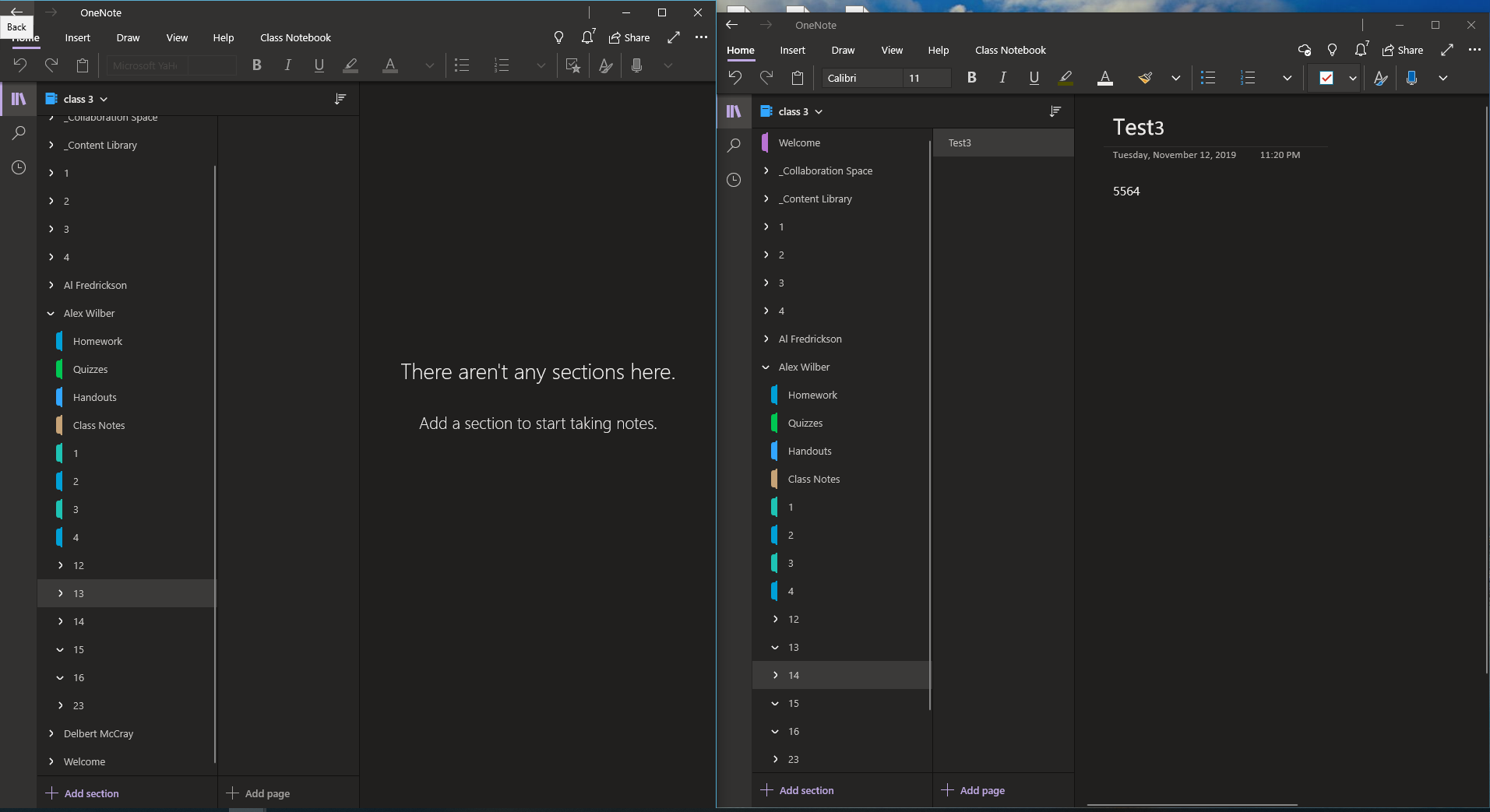Open the Draw tab in right window

click(x=843, y=50)
